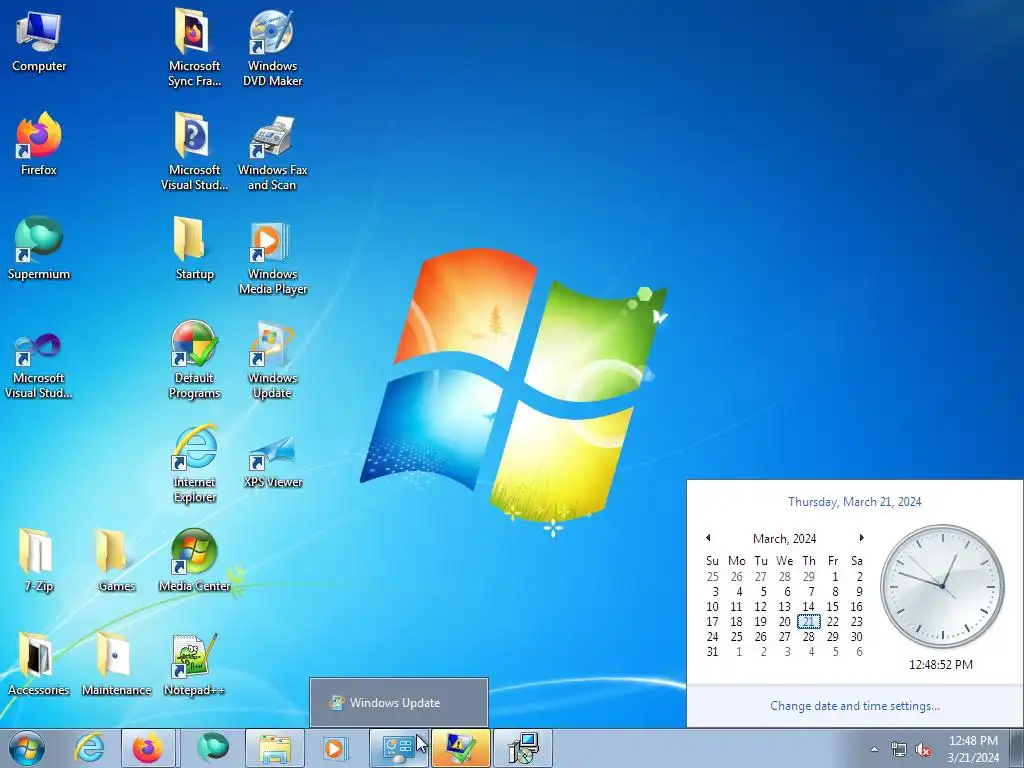
Task: Select March 22 in the calendar
Action: [x=833, y=622]
